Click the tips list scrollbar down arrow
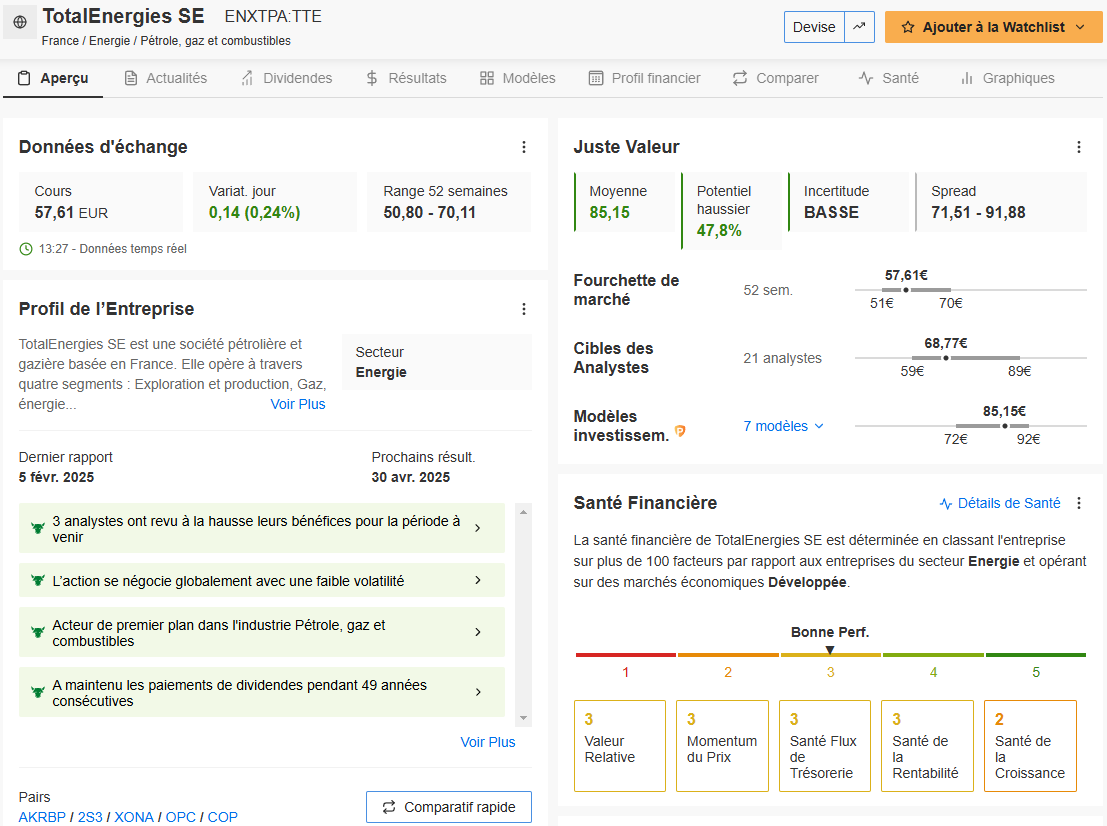1107x826 pixels. coord(524,718)
